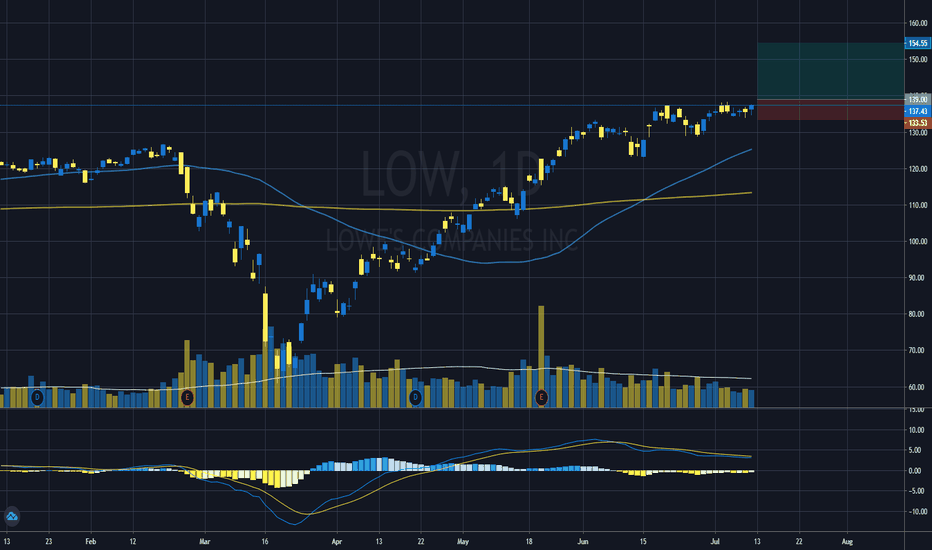Open the dividend marker near Apr 22
Image resolution: width=932 pixels, height=550 pixels.
pyautogui.click(x=415, y=397)
